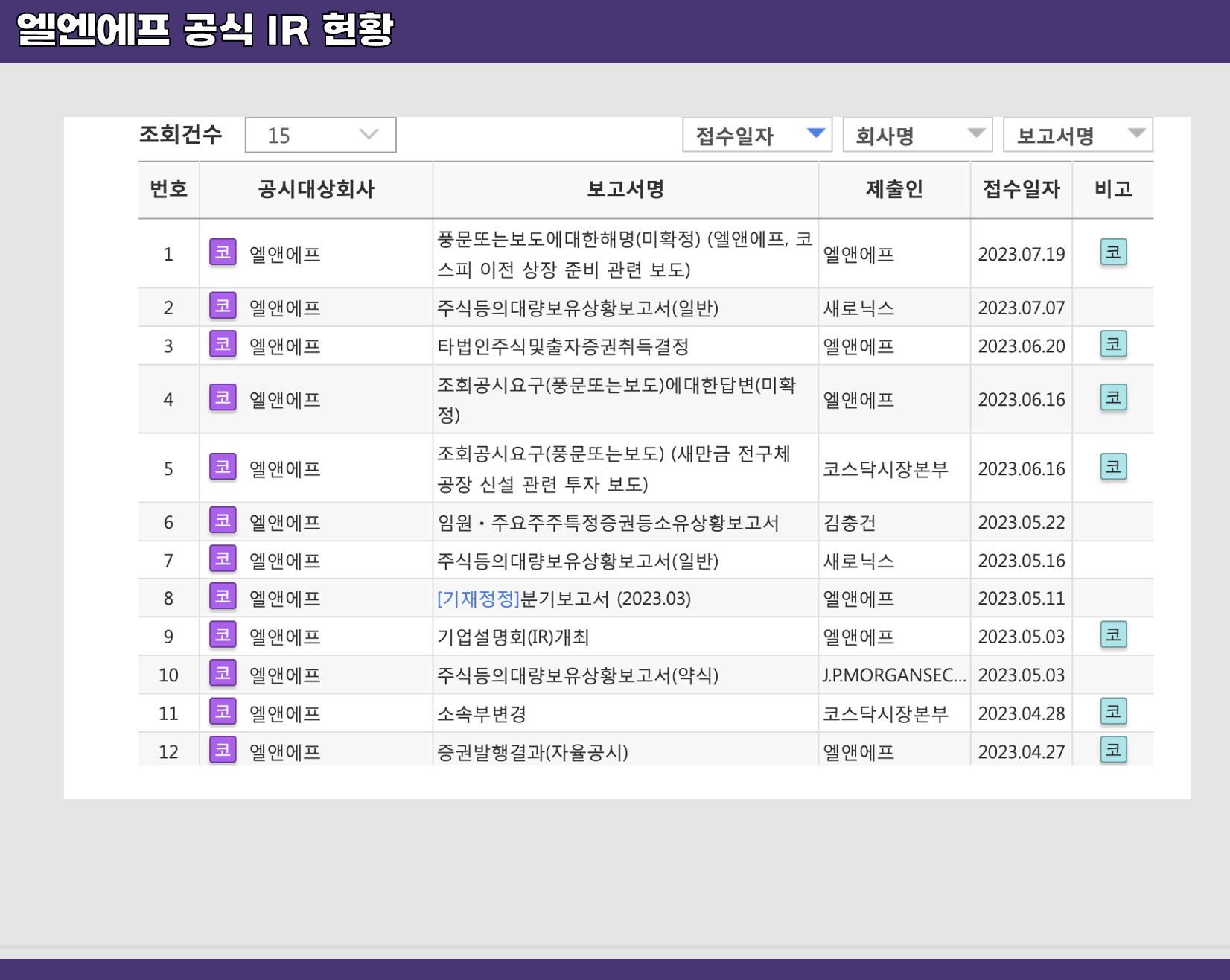Open 주식등의대량보유상황보고서(약식) report
1230x980 pixels.
(x=578, y=675)
